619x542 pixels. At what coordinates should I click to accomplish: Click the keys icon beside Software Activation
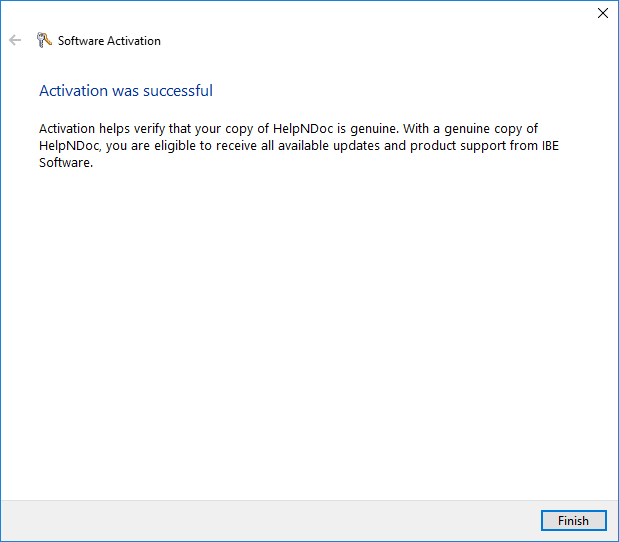point(44,40)
